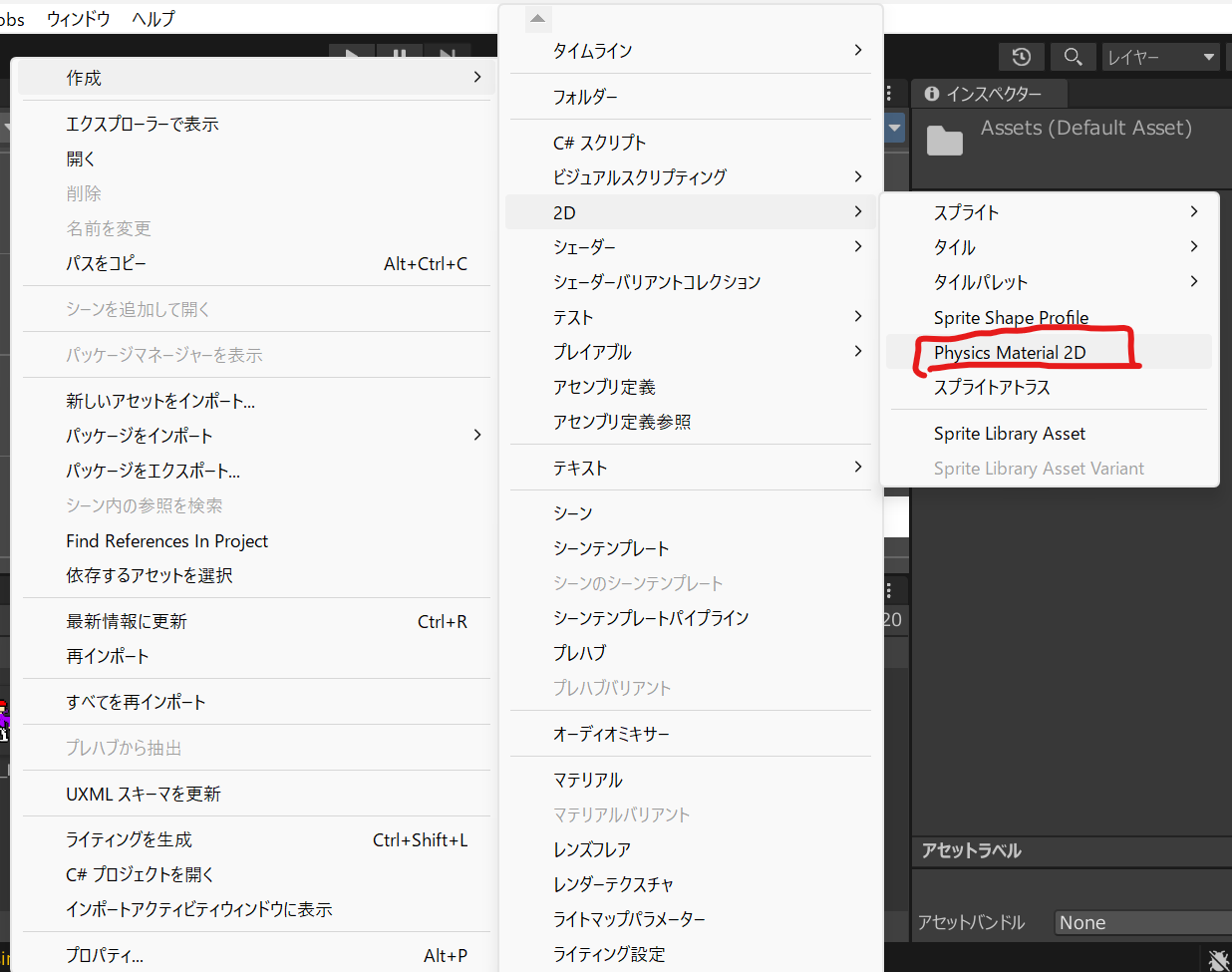The height and width of the screenshot is (972, 1232).
Task: Select Sprite Library Asset entry
Action: pyautogui.click(x=1009, y=434)
